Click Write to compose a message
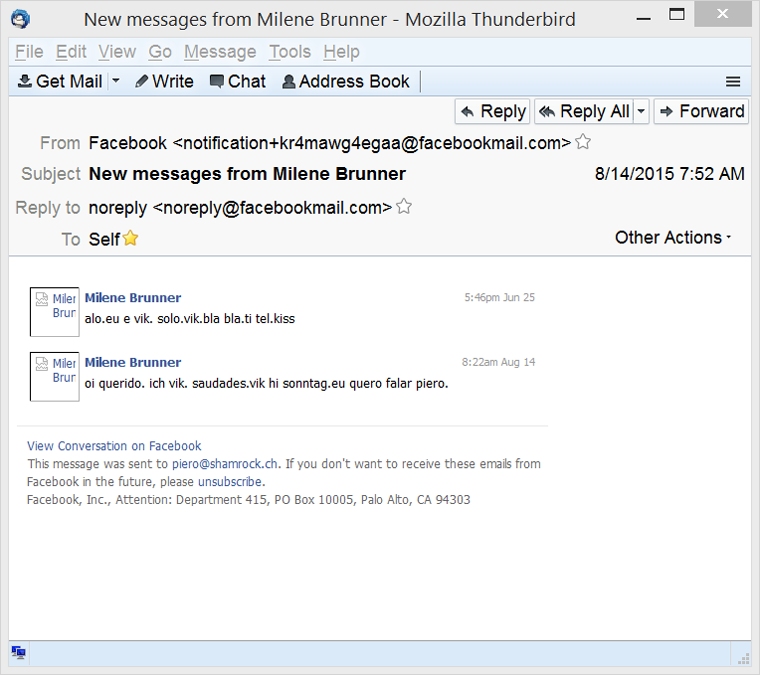 pos(165,82)
